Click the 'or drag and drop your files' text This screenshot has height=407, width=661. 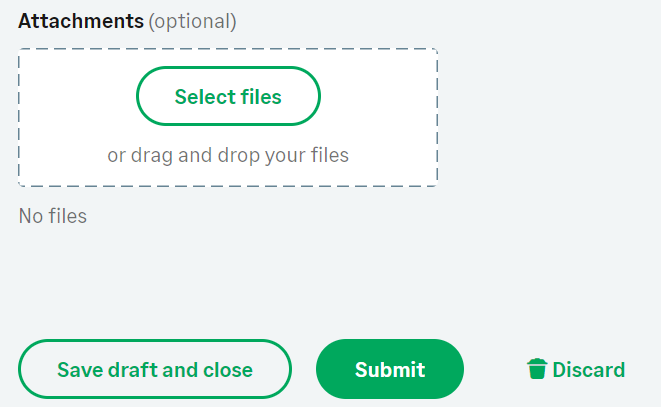click(x=228, y=155)
